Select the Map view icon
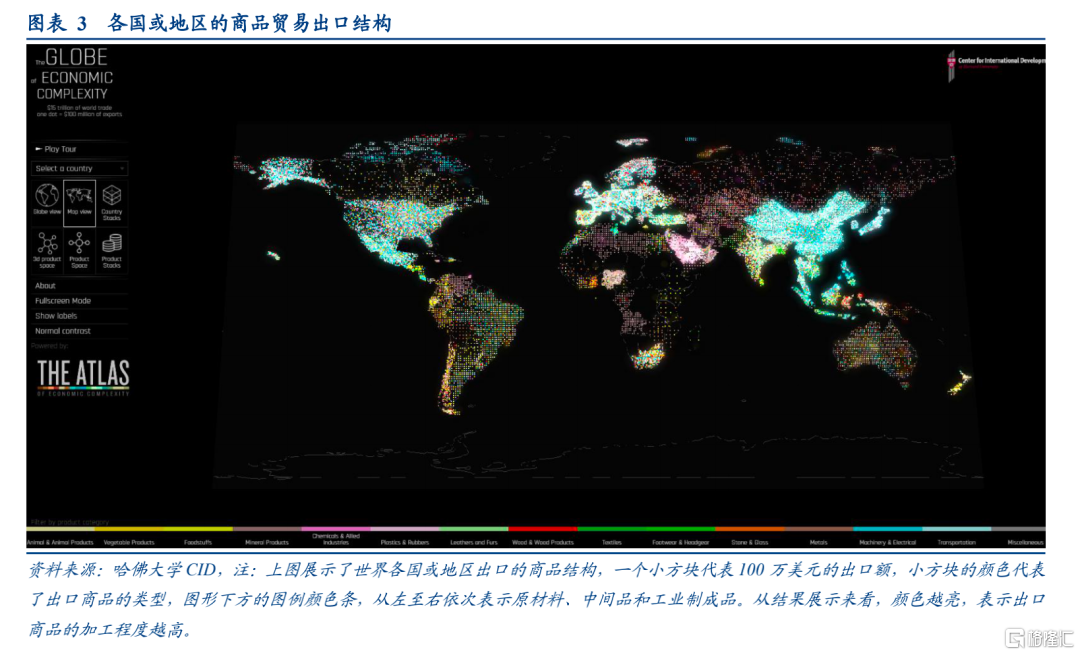 79,198
